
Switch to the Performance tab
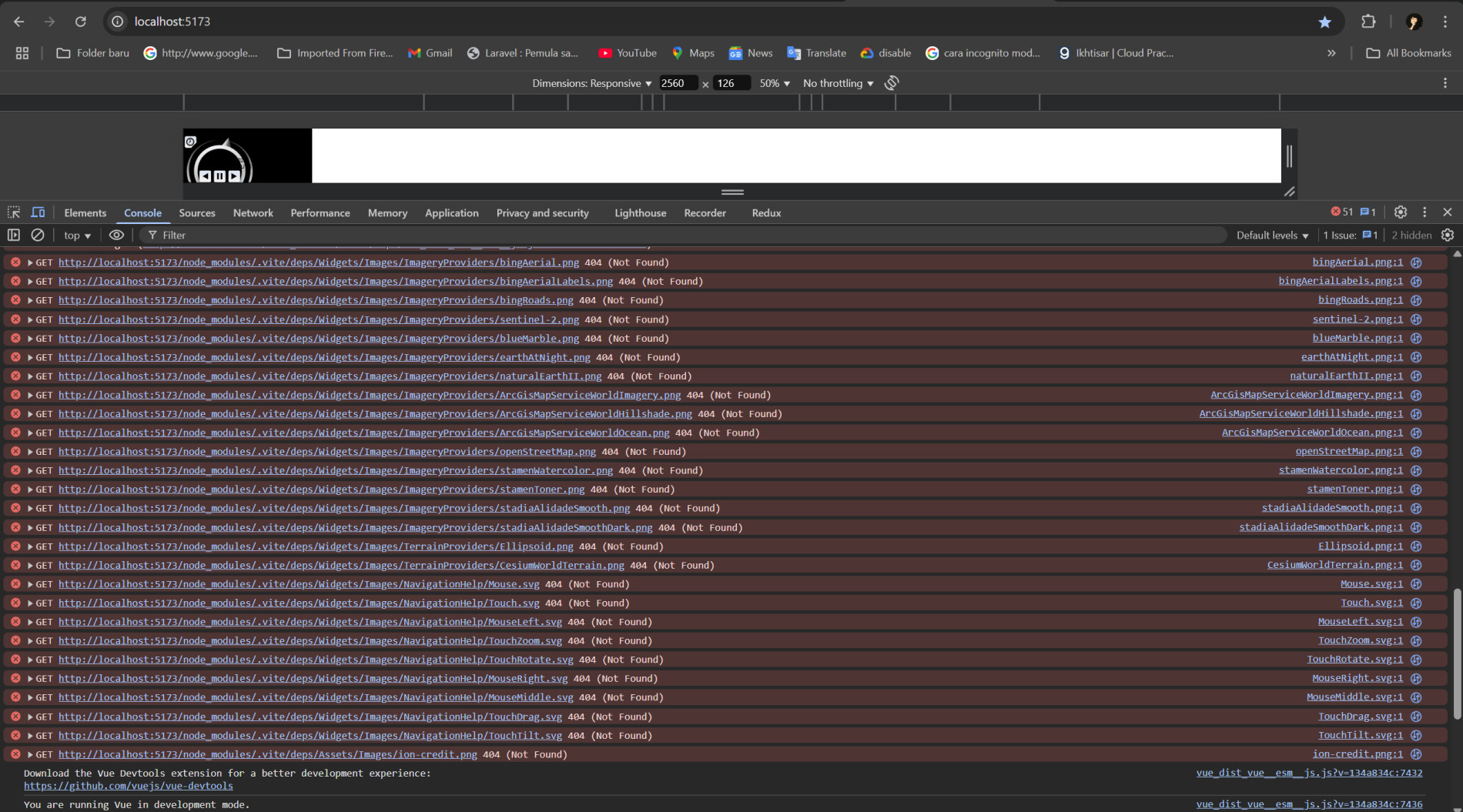320,212
